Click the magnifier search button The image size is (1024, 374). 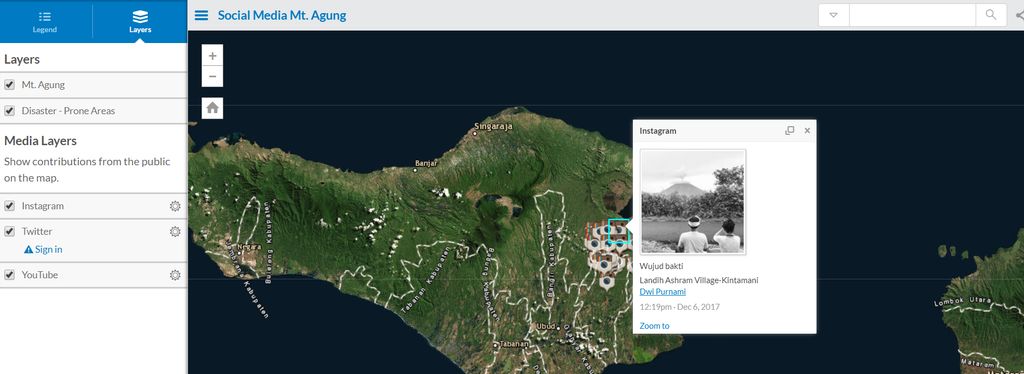click(991, 15)
